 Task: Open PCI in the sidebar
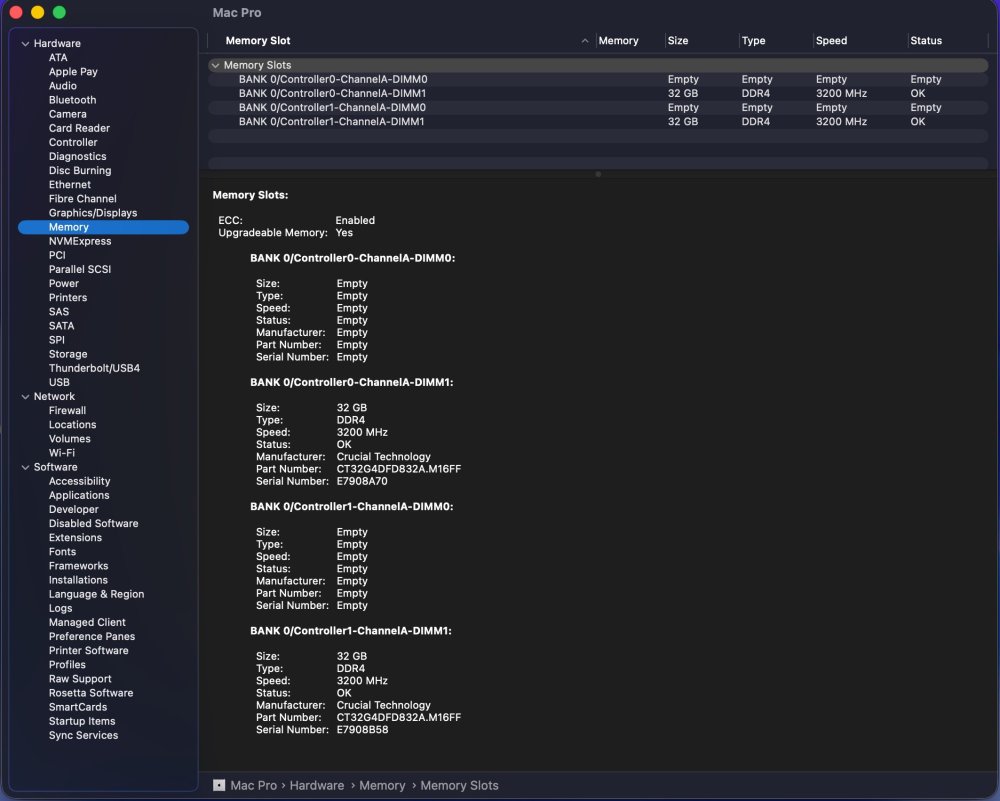click(57, 255)
